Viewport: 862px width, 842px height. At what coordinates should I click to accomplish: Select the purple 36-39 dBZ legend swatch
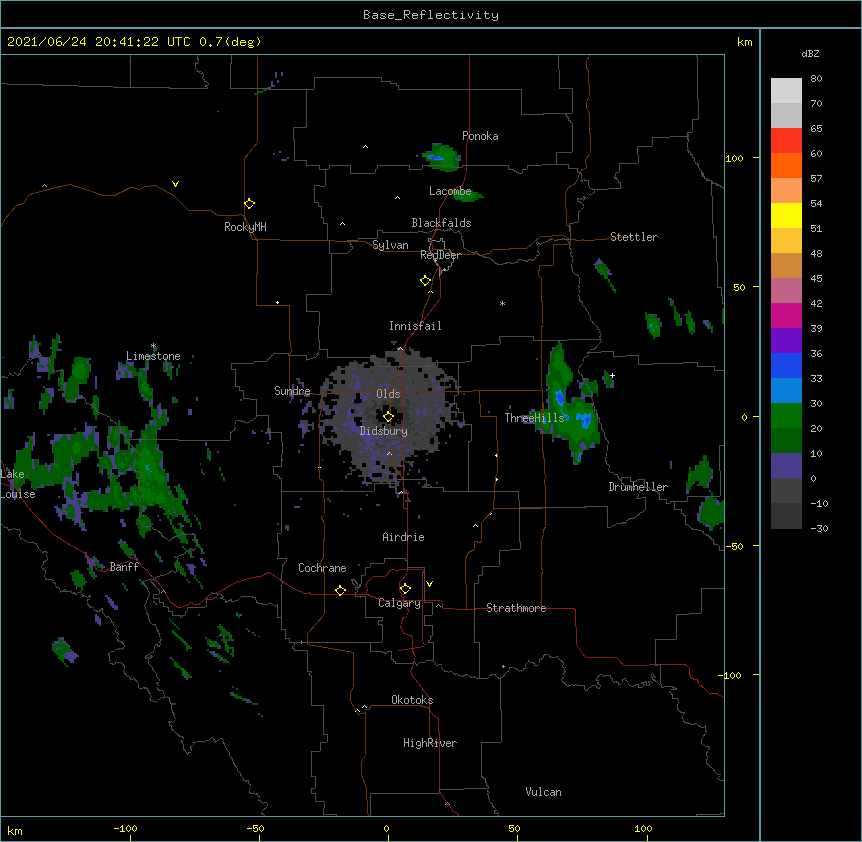click(x=786, y=340)
